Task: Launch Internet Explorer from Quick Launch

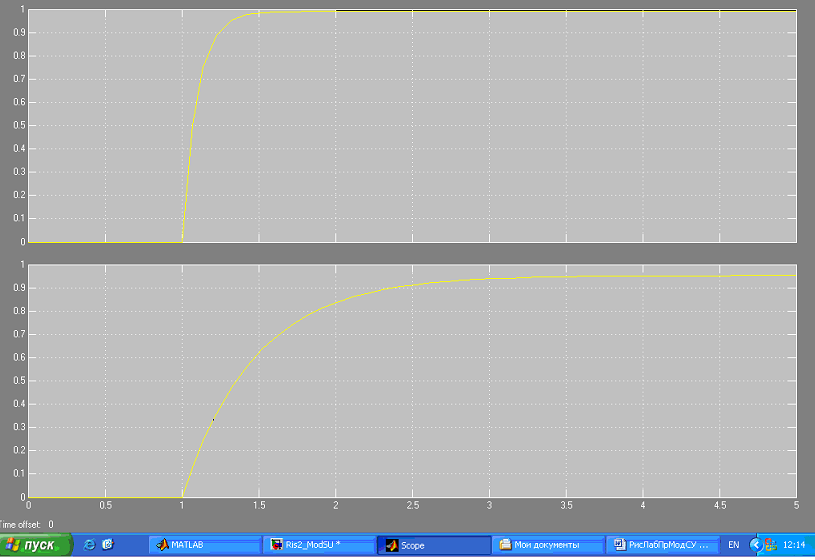Action: (x=89, y=544)
